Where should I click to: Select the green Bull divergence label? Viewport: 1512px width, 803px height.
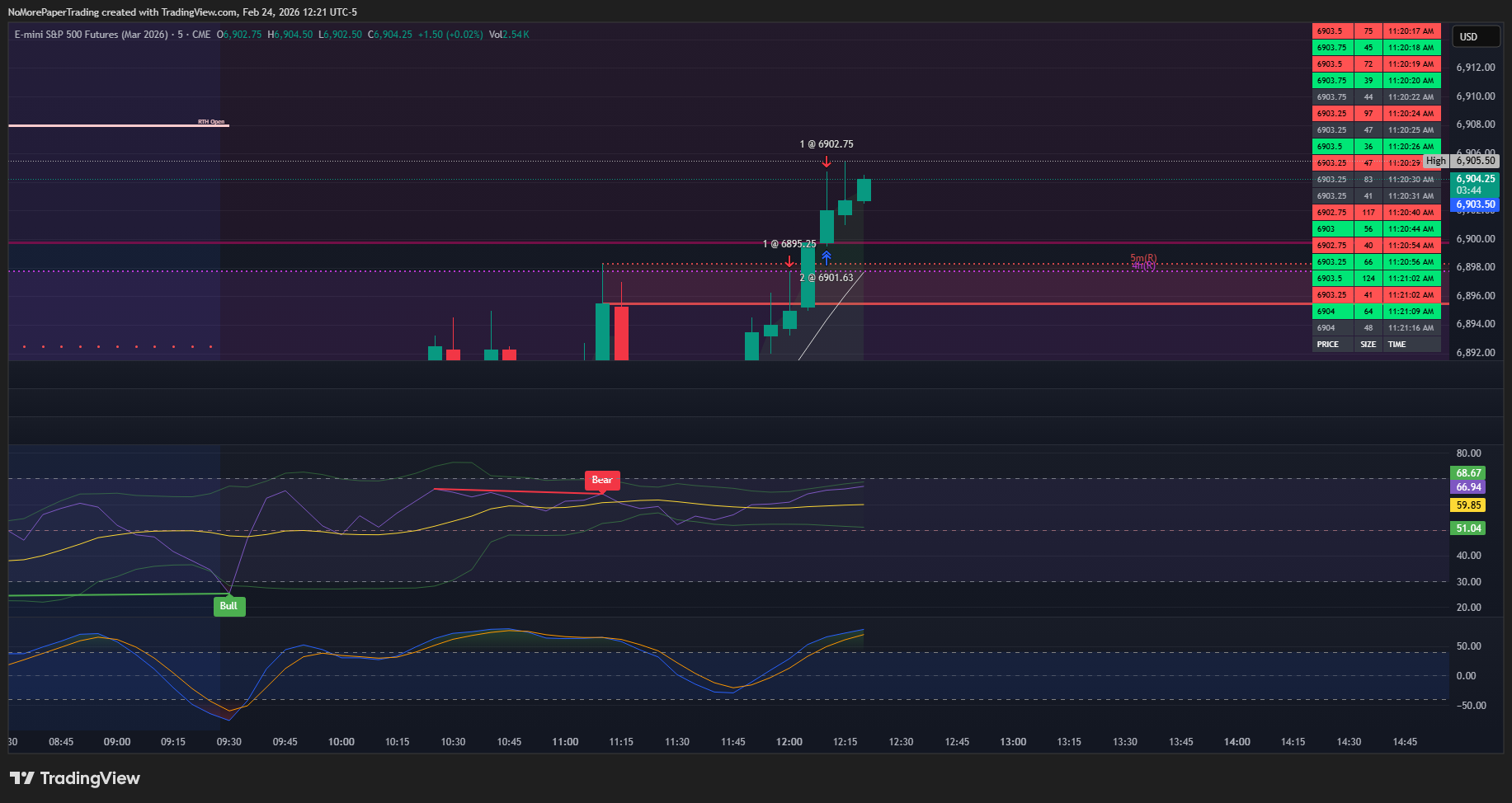228,606
